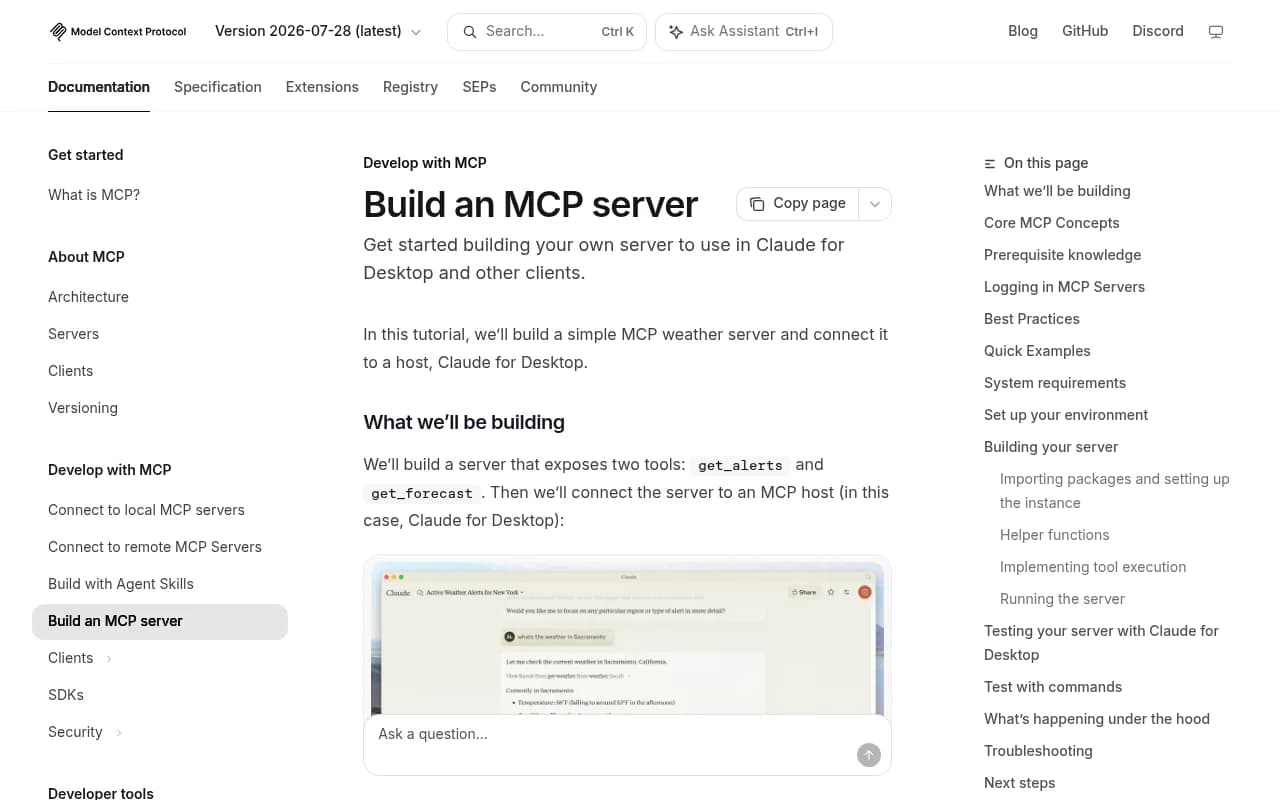Click the Search input field
Image resolution: width=1280 pixels, height=800 pixels.
pyautogui.click(x=547, y=31)
